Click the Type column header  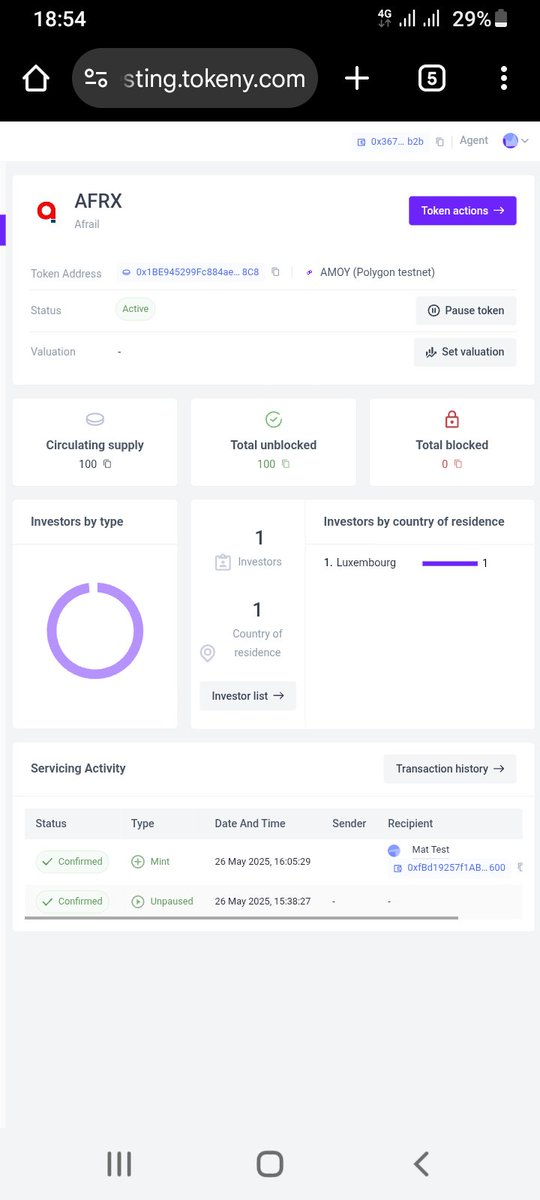pyautogui.click(x=143, y=824)
